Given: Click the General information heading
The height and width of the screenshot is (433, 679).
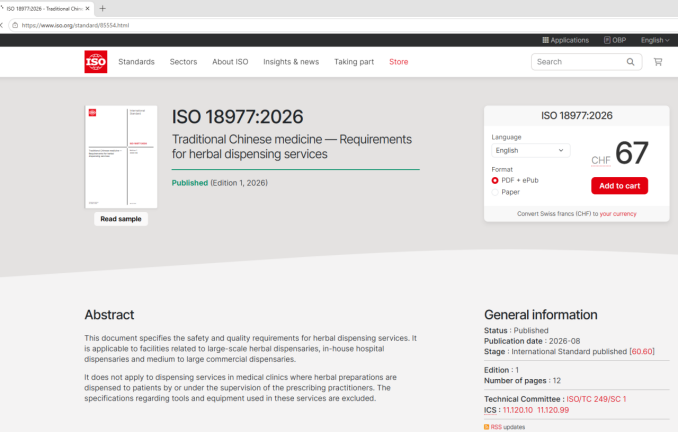Looking at the screenshot, I should point(540,315).
